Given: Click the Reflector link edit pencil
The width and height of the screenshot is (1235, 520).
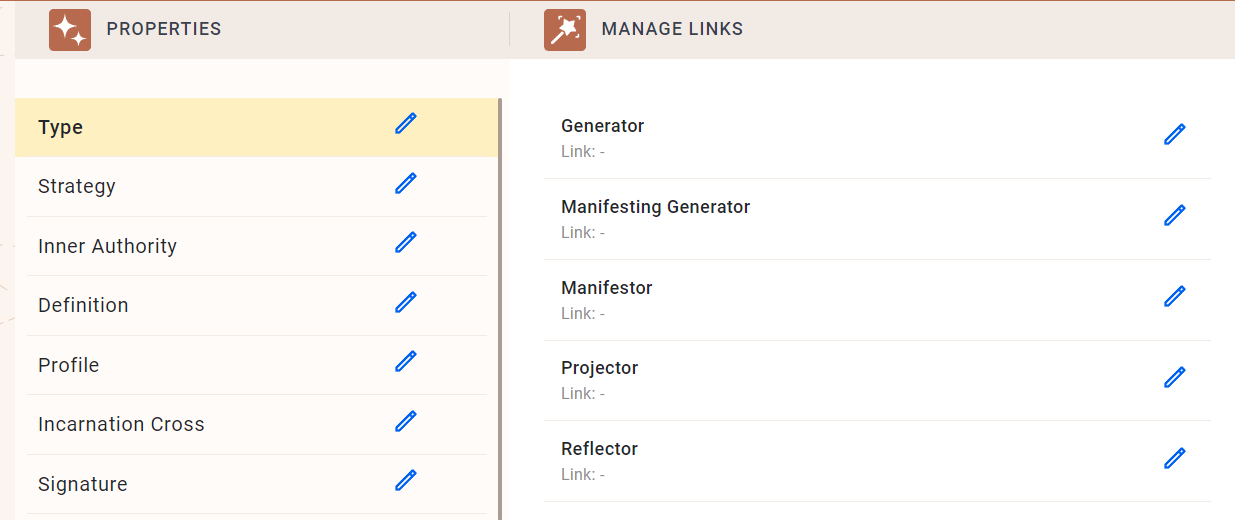Looking at the screenshot, I should [1175, 458].
